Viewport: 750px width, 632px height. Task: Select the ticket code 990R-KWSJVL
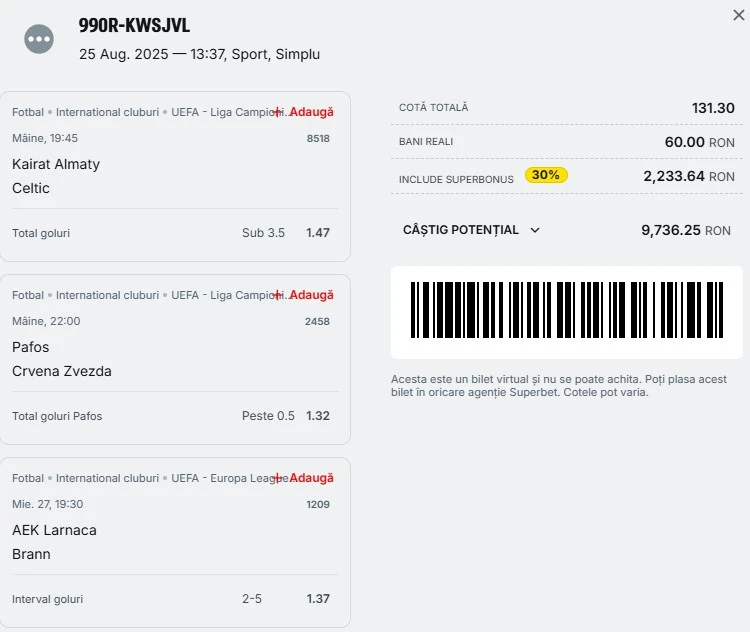click(134, 25)
